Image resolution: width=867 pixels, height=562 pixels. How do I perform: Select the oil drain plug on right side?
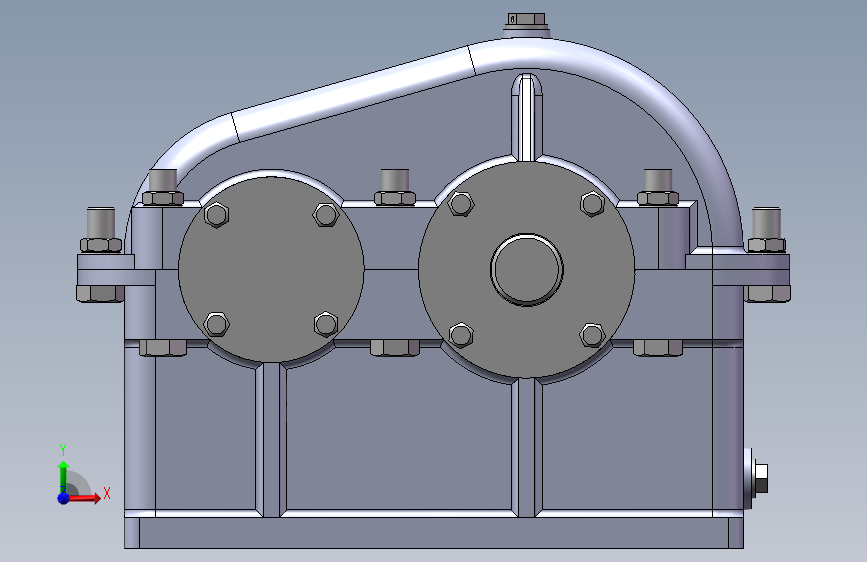coord(758,479)
